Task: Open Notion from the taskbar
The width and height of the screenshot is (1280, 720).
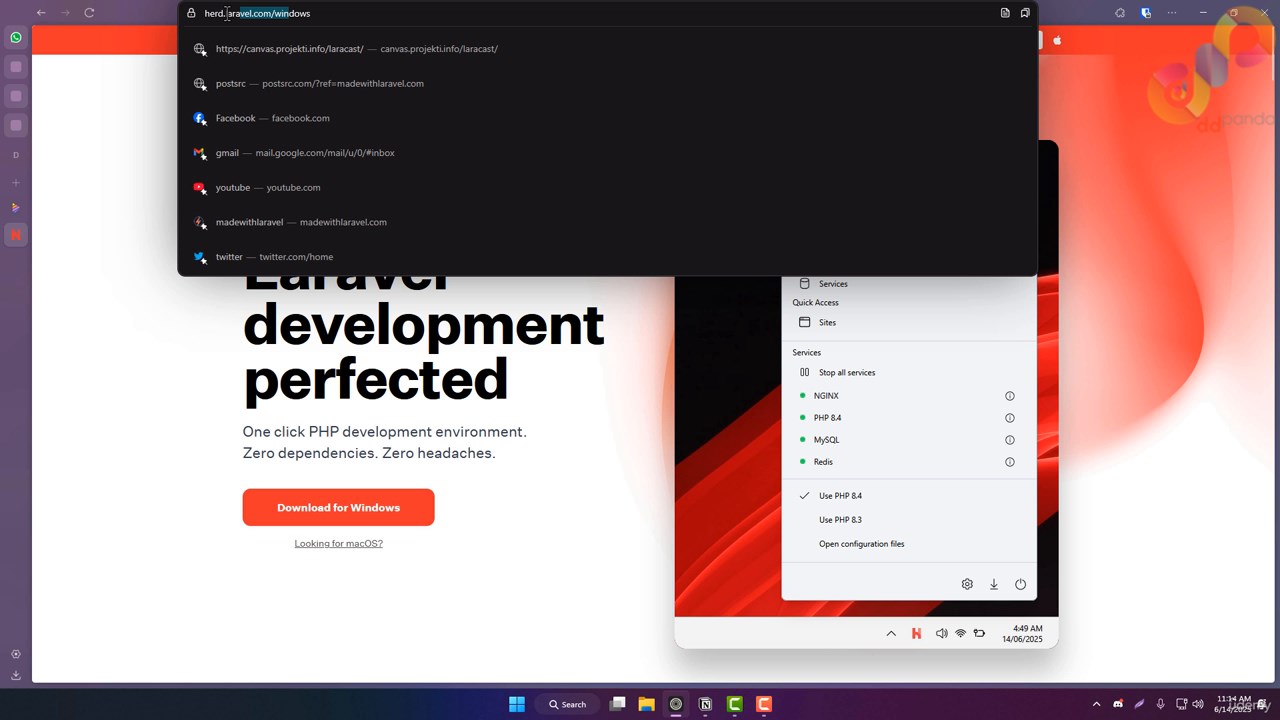Action: (x=705, y=704)
